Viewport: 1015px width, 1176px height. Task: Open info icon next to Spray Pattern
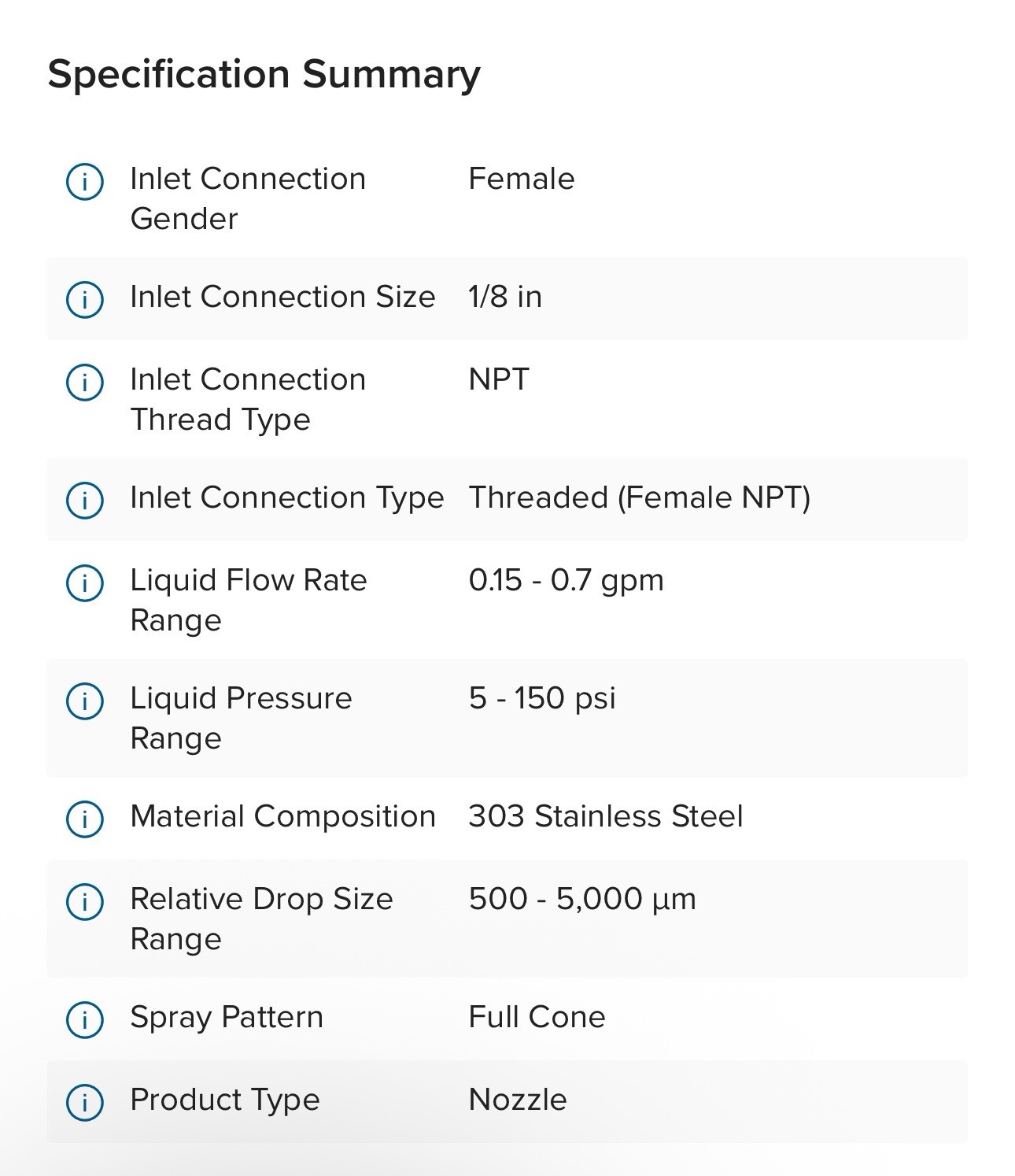click(x=84, y=1019)
